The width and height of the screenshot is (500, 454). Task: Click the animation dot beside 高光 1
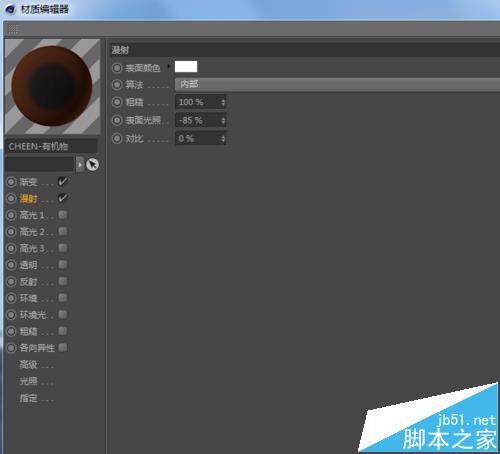(11, 215)
